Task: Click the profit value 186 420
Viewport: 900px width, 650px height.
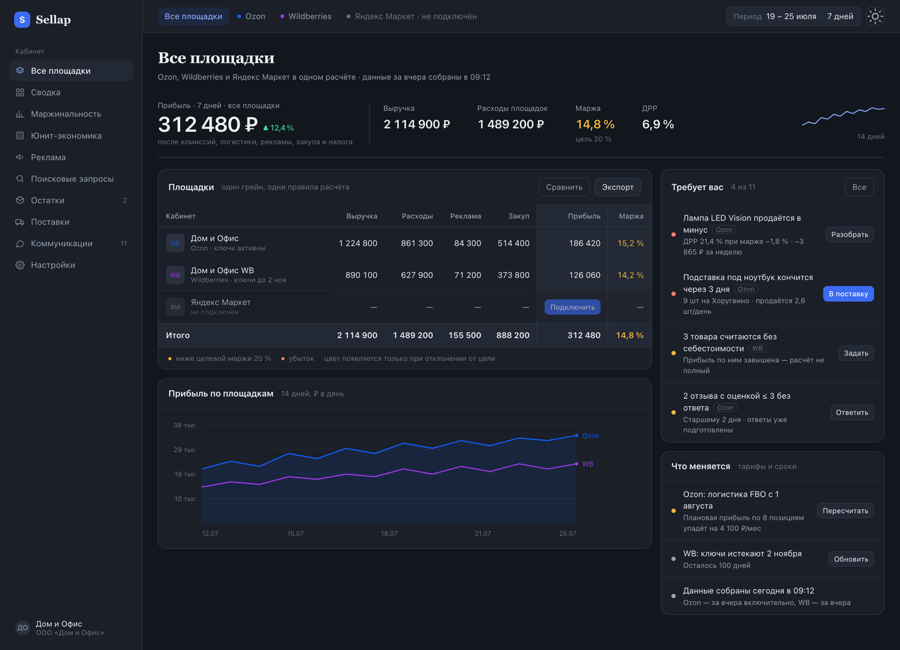Action: [584, 243]
